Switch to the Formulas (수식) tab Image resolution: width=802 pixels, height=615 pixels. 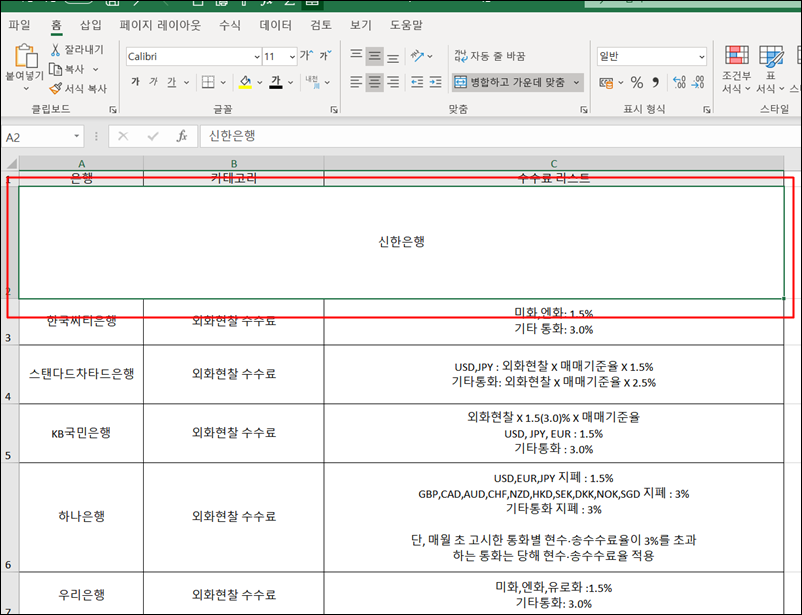pos(230,25)
